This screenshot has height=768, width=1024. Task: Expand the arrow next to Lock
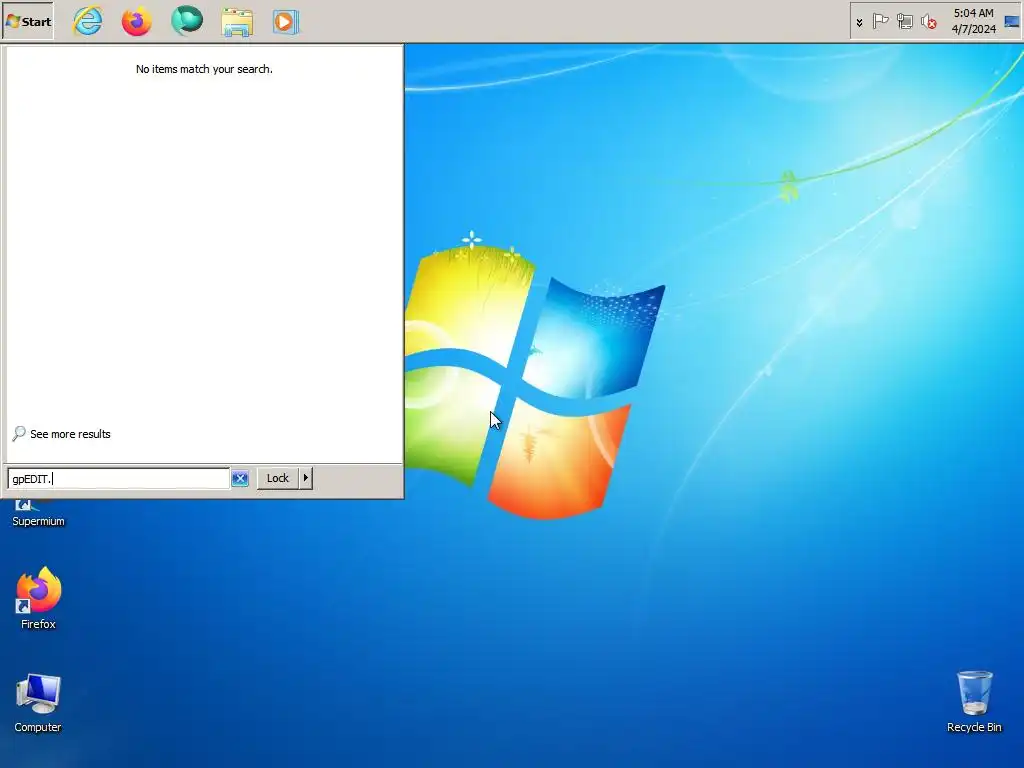click(x=306, y=478)
